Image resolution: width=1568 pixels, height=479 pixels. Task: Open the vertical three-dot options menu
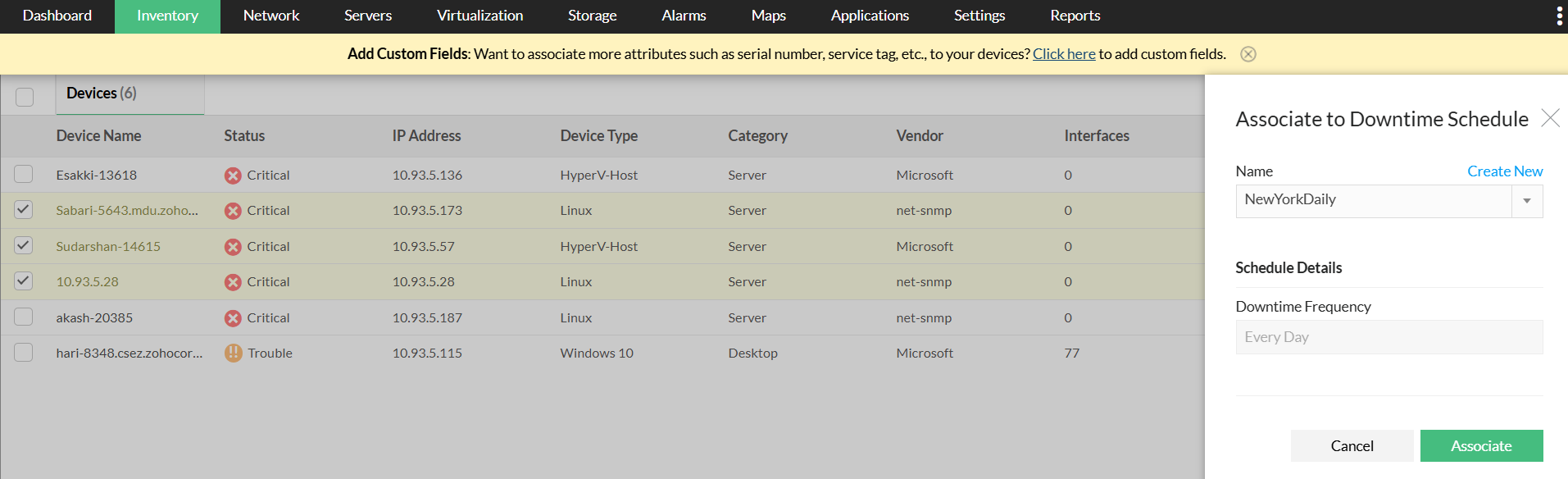coord(1559,16)
